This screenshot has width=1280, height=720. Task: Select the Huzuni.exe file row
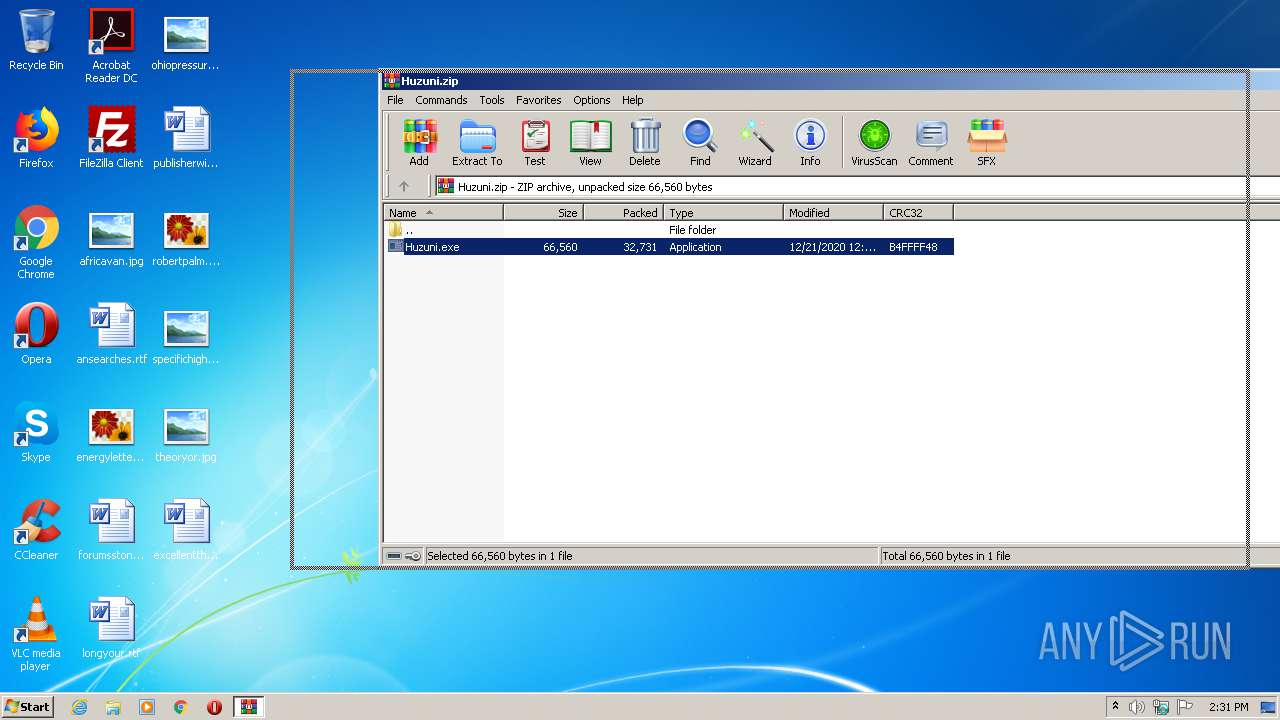670,247
